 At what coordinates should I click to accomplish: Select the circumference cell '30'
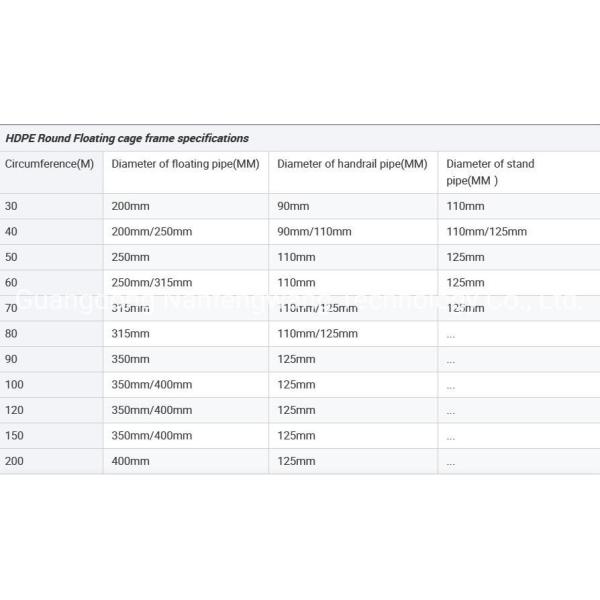click(11, 206)
